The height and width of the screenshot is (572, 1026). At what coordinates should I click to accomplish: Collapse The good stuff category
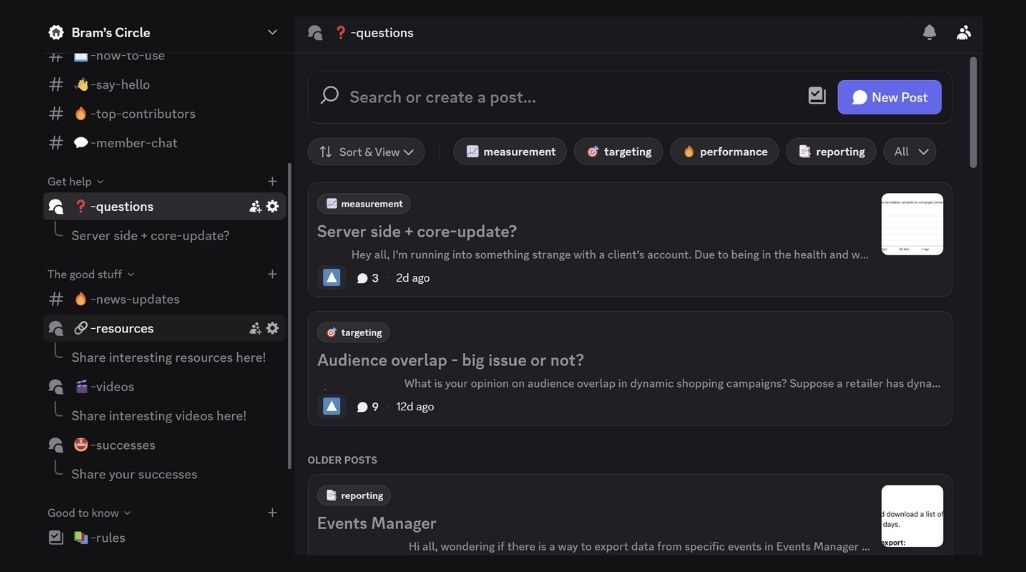90,274
